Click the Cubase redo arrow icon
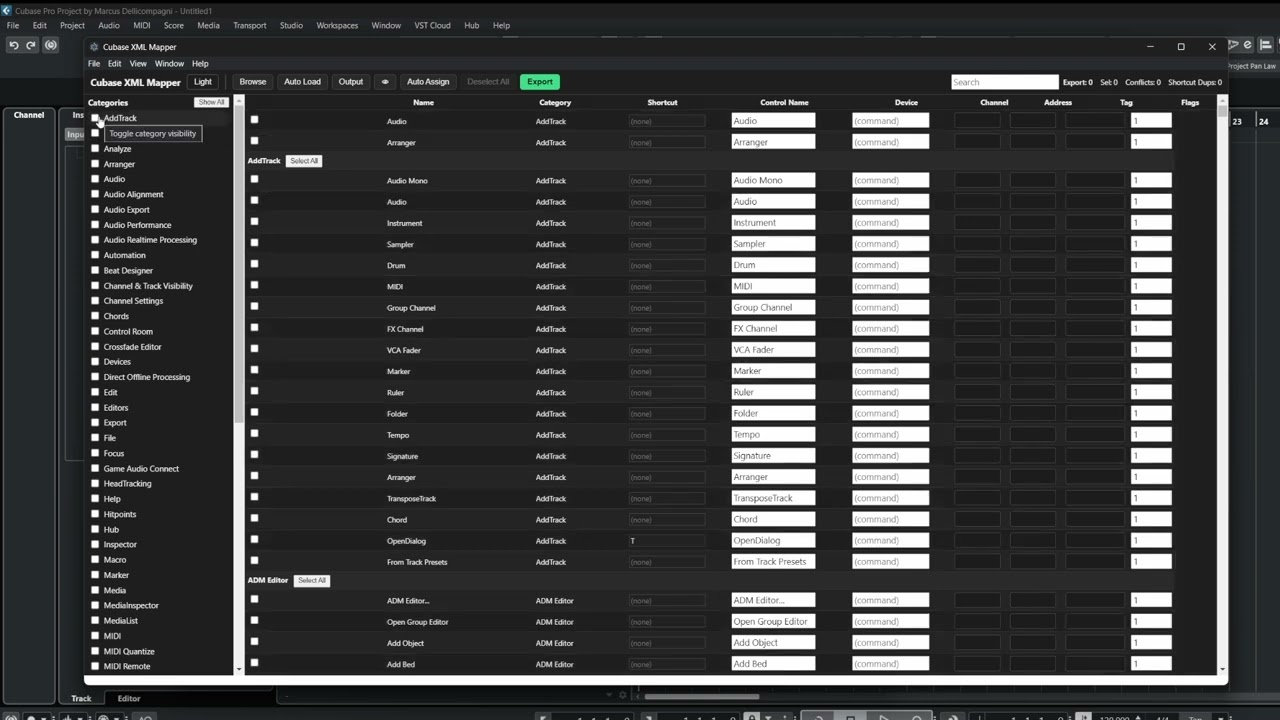The image size is (1280, 720). (31, 45)
